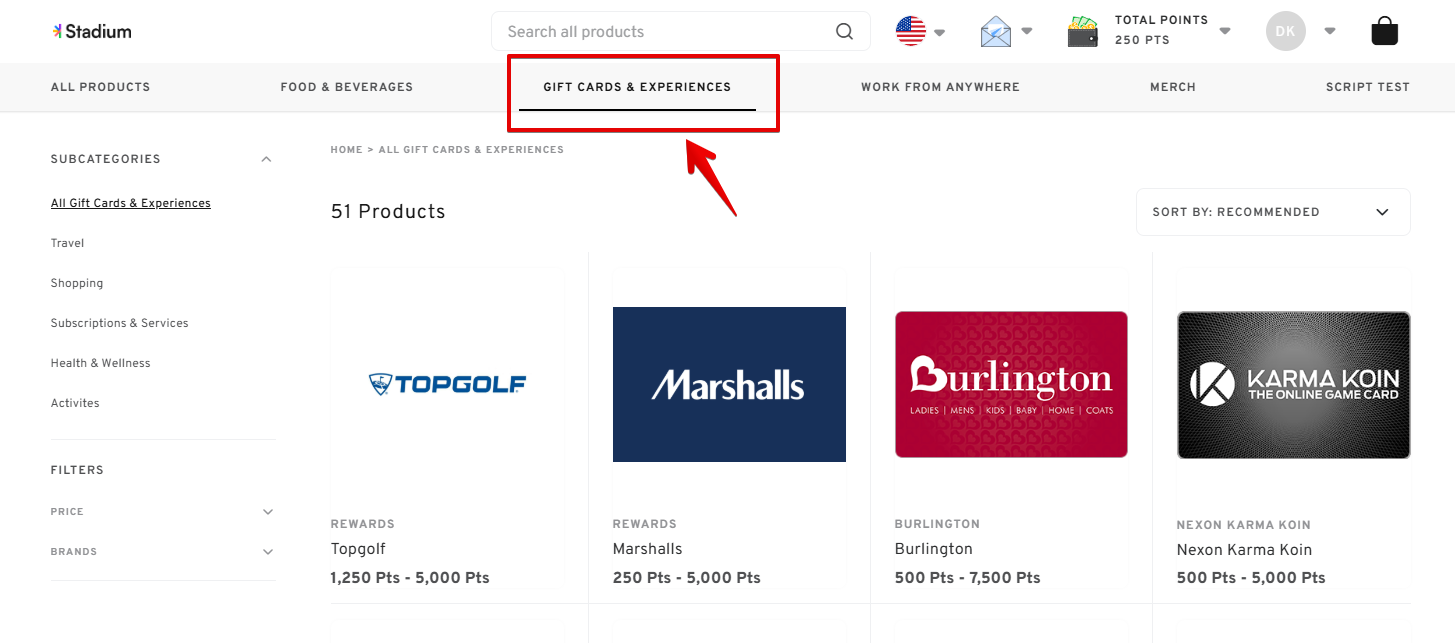Click the 250 Pts - 5,000 Pts price
Image resolution: width=1455 pixels, height=643 pixels.
tap(687, 578)
